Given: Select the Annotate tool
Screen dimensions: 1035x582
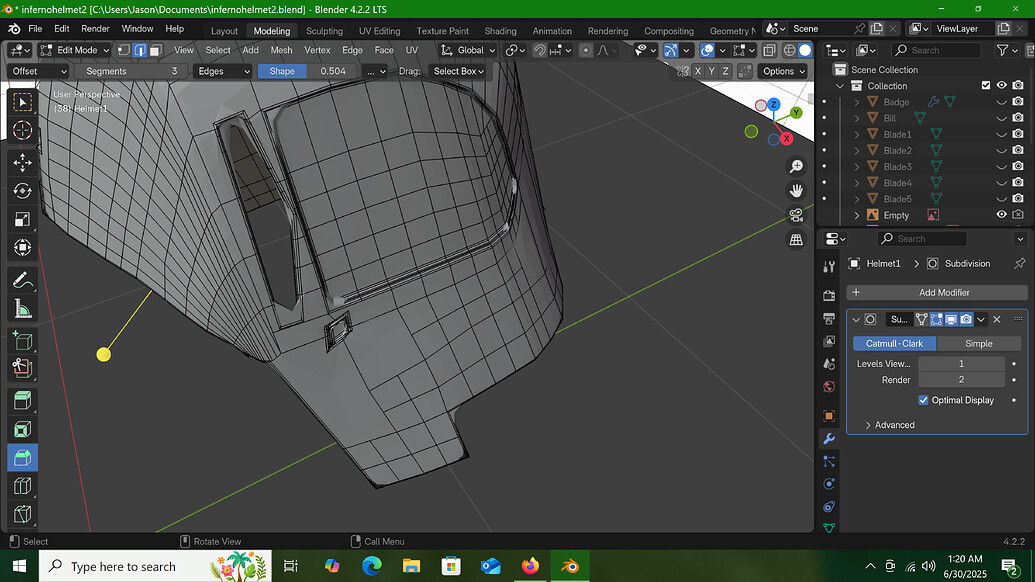Looking at the screenshot, I should pyautogui.click(x=22, y=280).
